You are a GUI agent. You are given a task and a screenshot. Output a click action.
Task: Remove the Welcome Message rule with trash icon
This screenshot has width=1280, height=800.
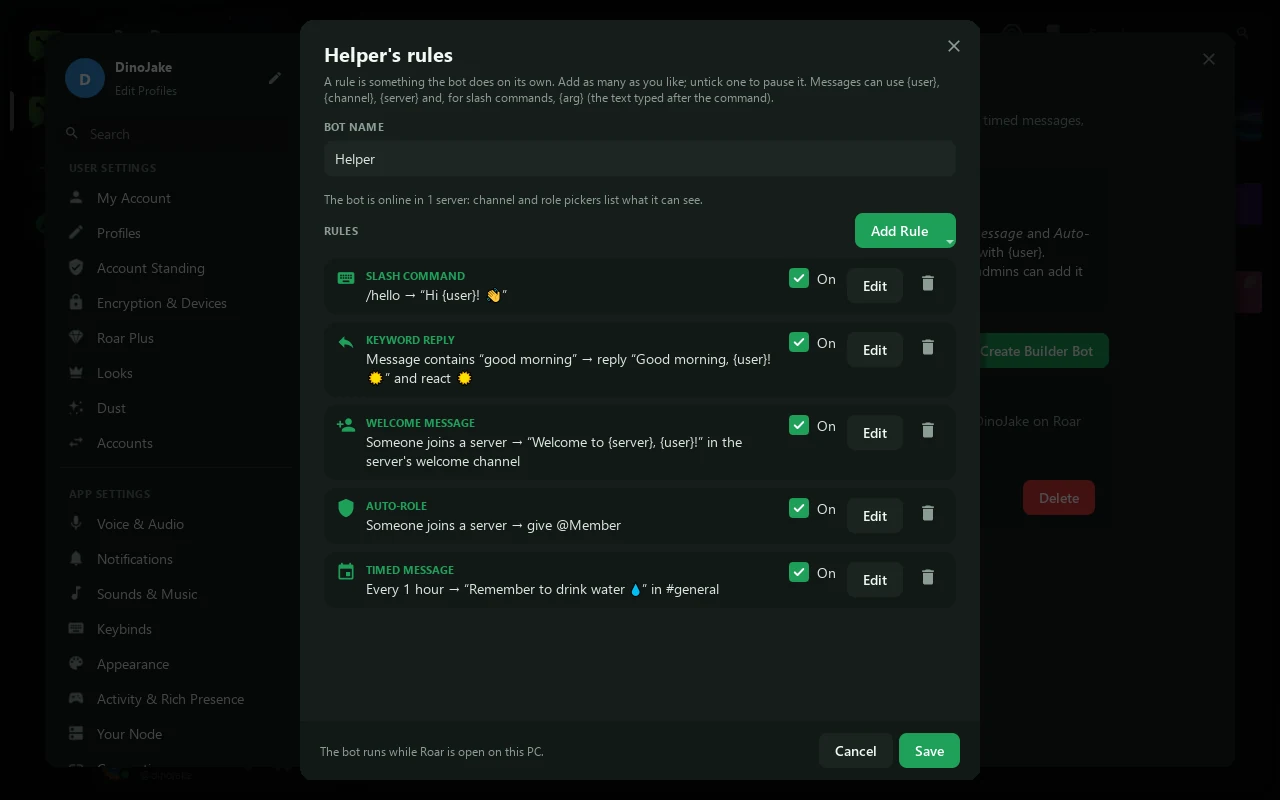pos(928,431)
